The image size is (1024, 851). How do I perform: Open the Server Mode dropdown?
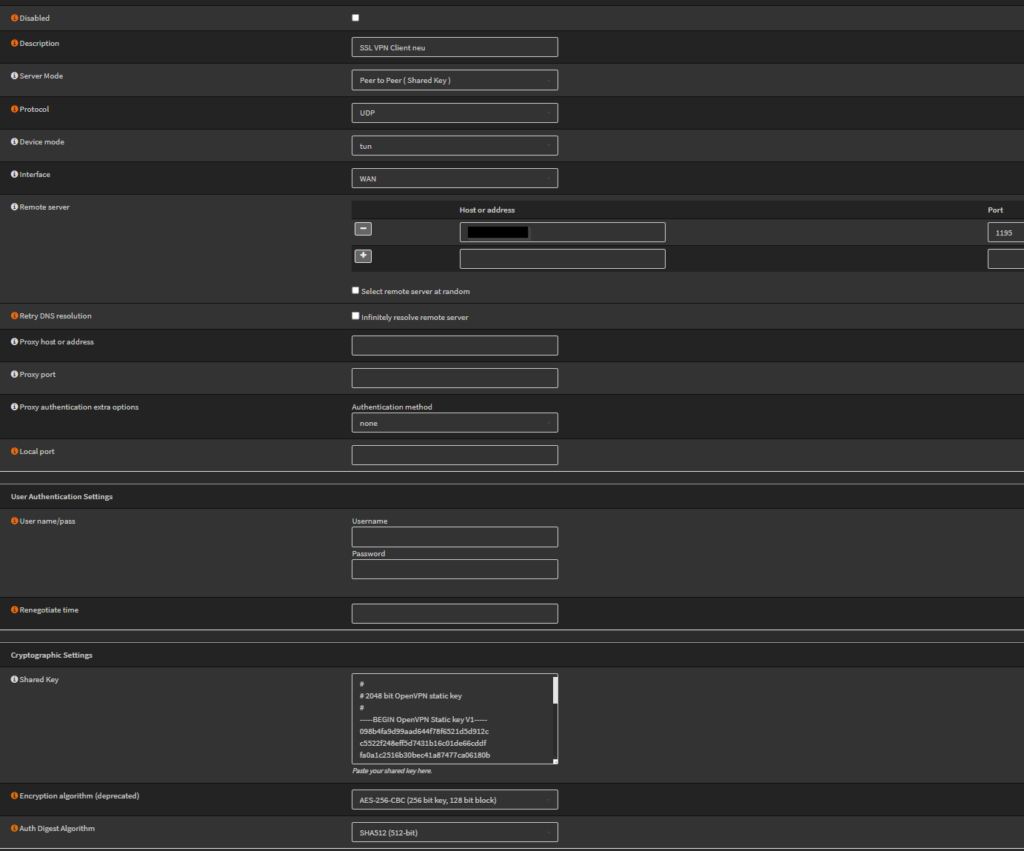click(454, 80)
